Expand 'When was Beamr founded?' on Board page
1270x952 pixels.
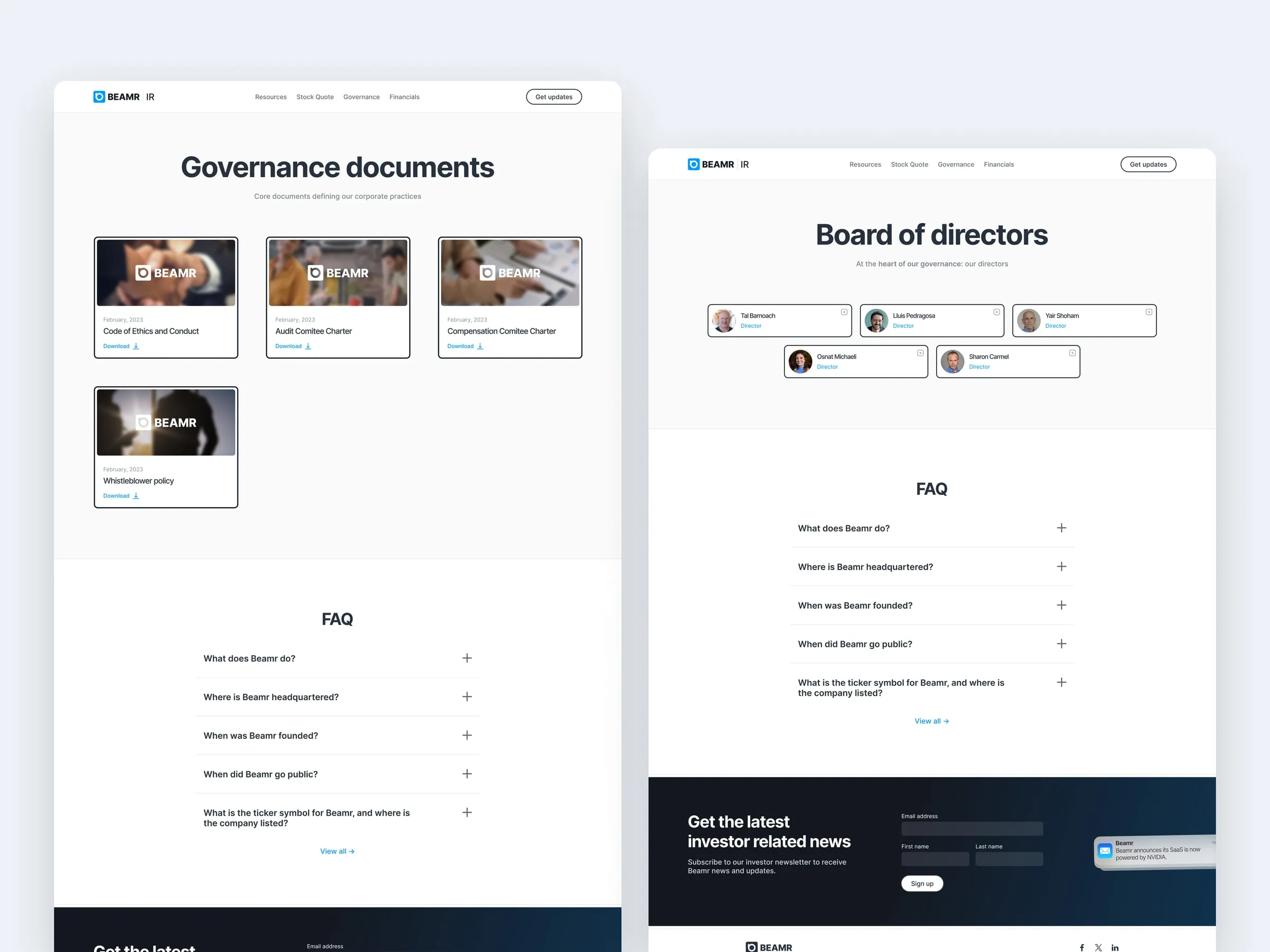(x=1062, y=605)
